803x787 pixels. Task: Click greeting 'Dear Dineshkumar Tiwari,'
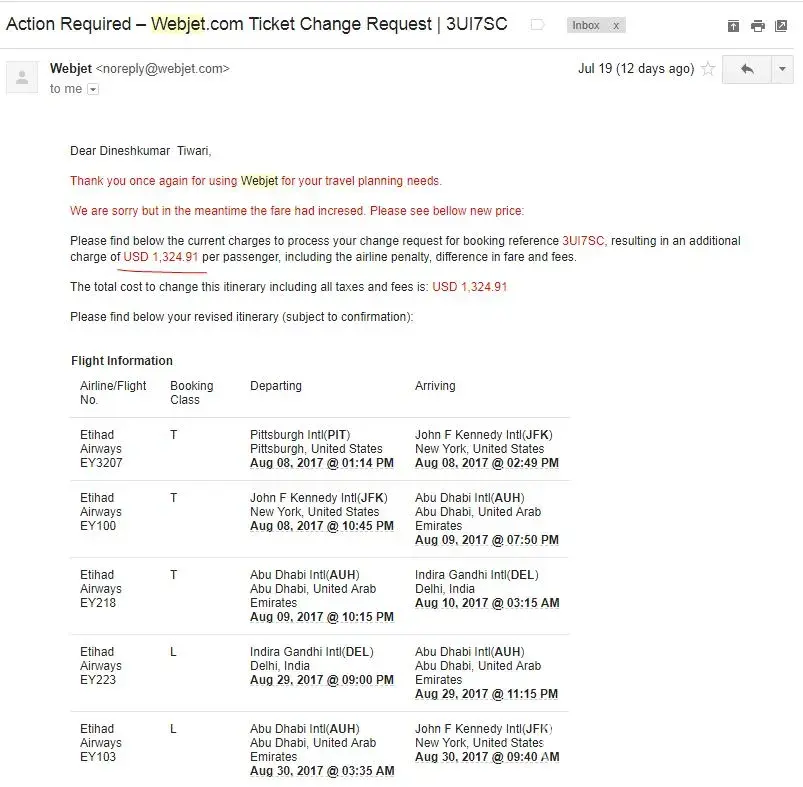pyautogui.click(x=141, y=151)
